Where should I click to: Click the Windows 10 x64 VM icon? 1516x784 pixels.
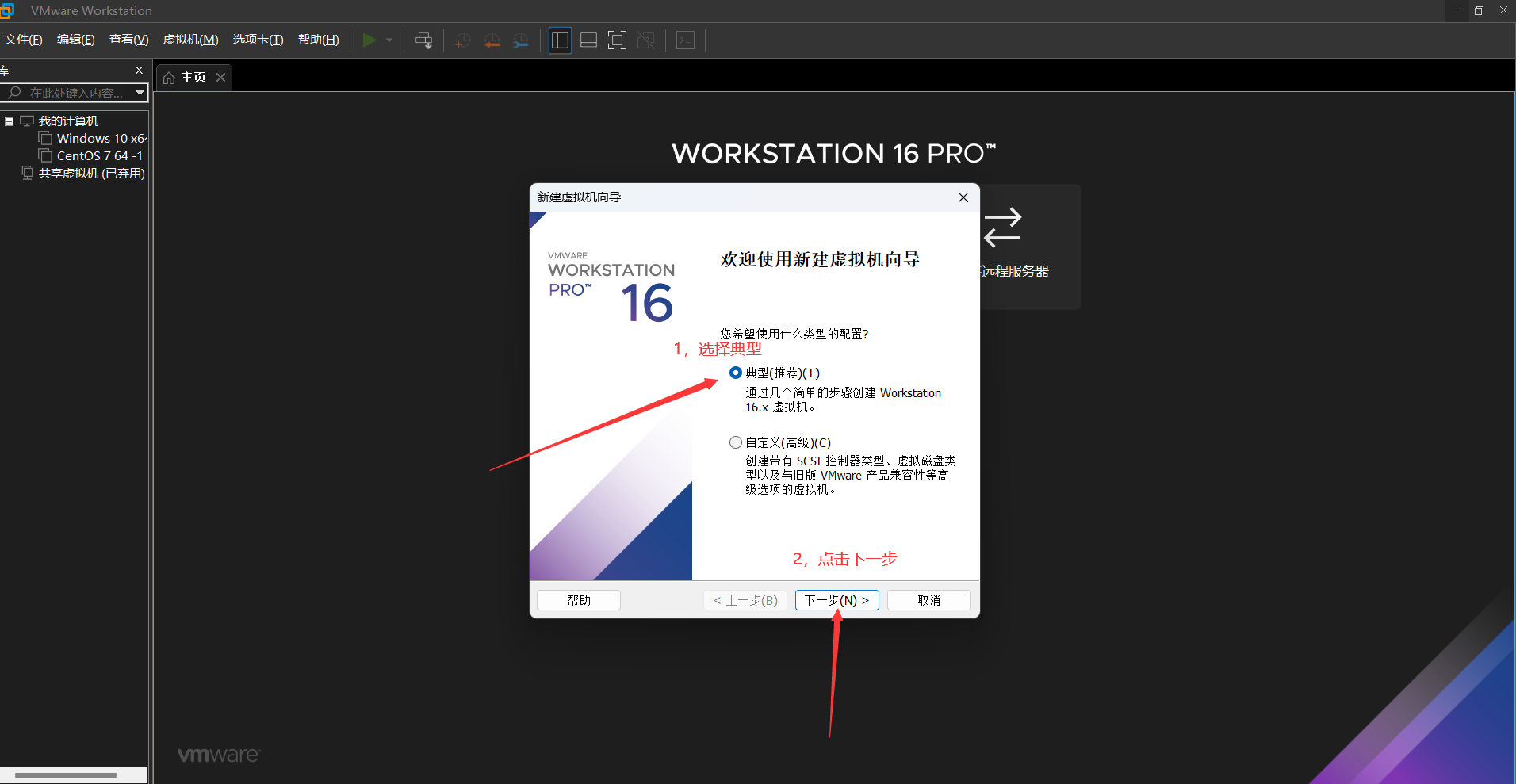[x=46, y=138]
